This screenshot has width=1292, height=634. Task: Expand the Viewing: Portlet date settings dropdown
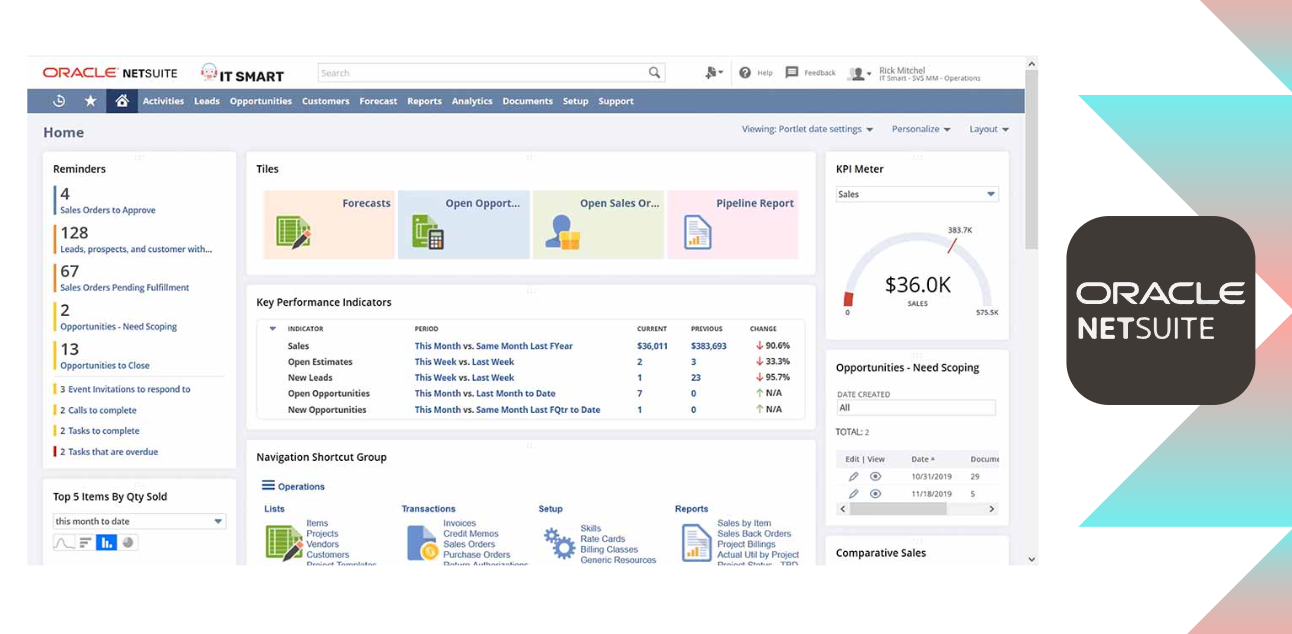[x=808, y=129]
